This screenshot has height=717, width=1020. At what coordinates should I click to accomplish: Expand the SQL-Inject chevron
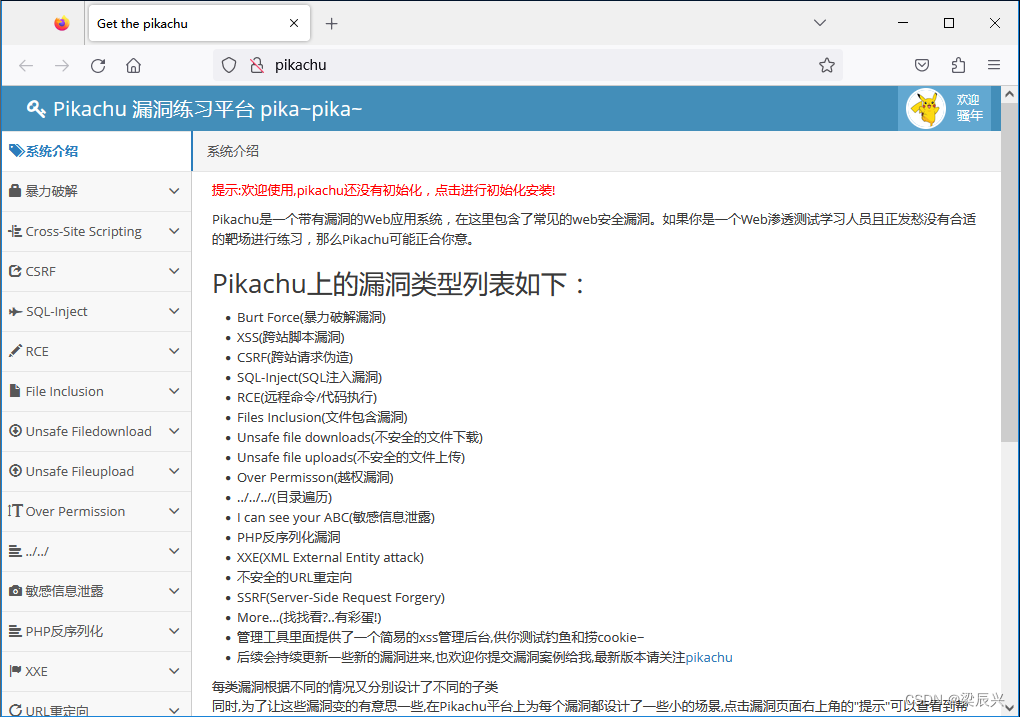(x=174, y=311)
